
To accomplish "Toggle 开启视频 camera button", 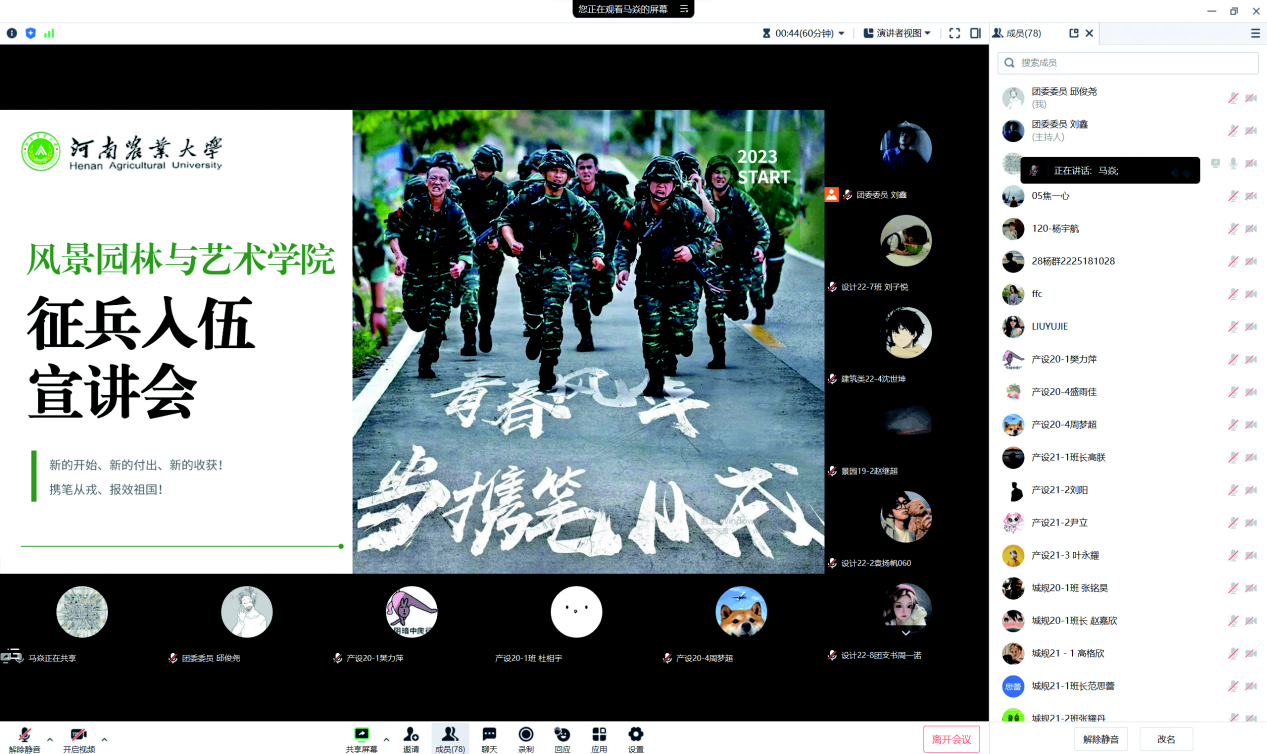I will click(x=78, y=735).
